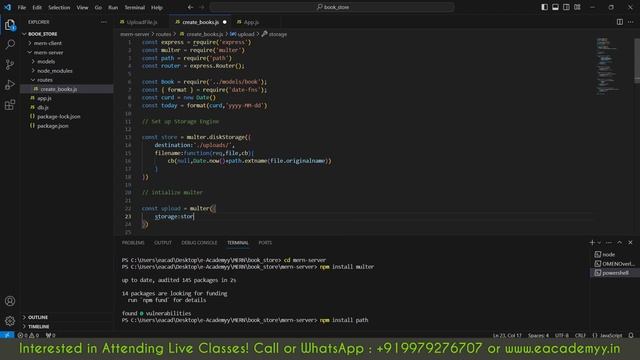This screenshot has height=360, width=640.
Task: Open Explorer views and more actions ellipsis
Action: click(104, 22)
